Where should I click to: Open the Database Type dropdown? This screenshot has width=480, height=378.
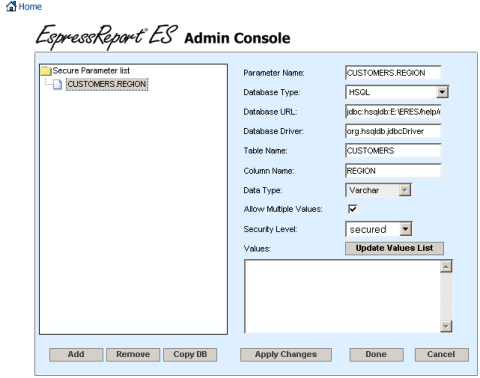[397, 92]
